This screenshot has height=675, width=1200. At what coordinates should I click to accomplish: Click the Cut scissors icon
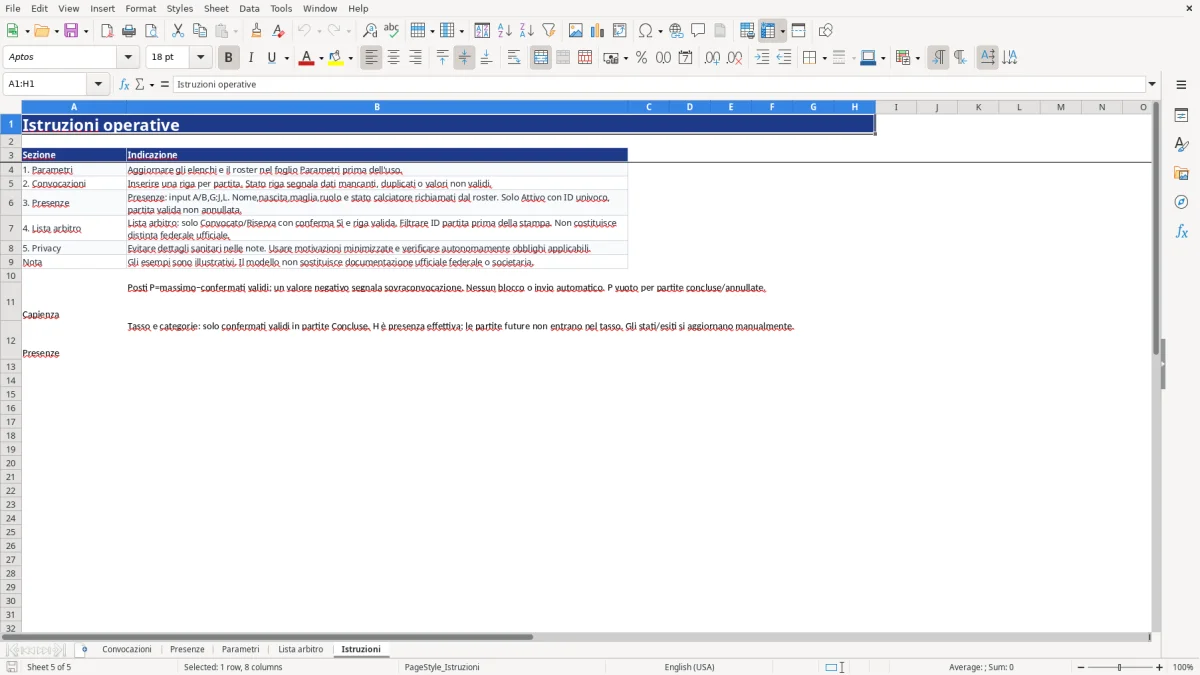(178, 31)
